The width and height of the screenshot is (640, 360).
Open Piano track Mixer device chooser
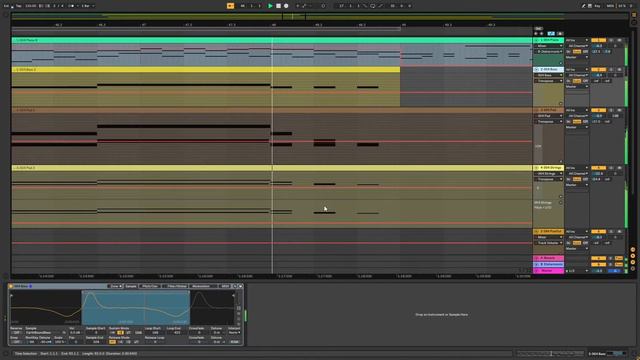pos(549,46)
